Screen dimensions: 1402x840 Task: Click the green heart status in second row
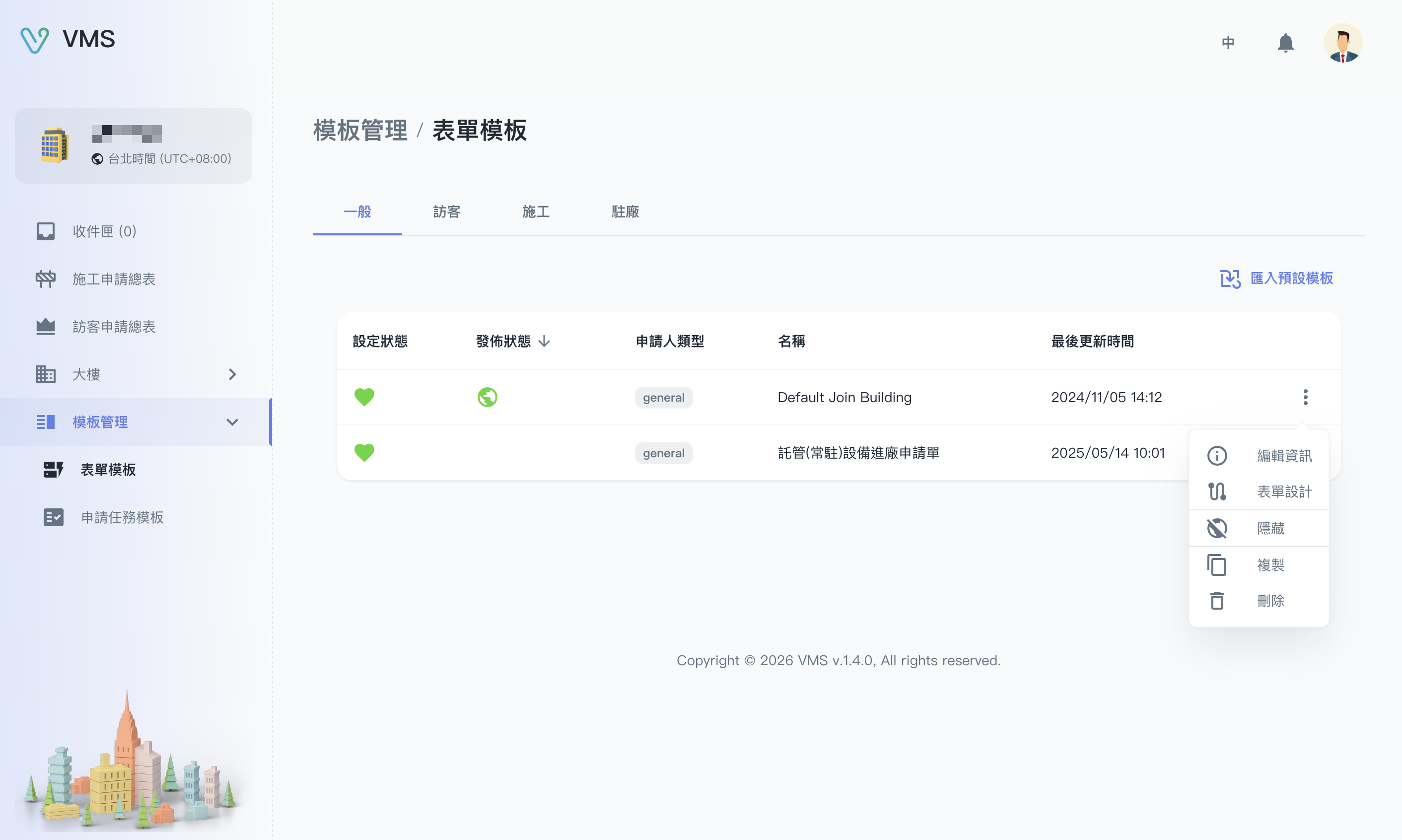coord(364,453)
